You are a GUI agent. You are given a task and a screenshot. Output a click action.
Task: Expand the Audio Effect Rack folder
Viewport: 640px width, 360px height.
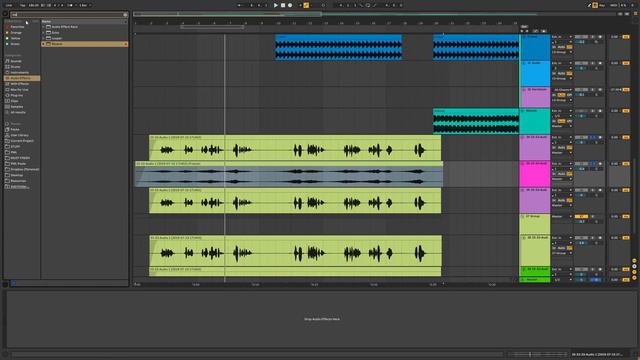(44, 27)
